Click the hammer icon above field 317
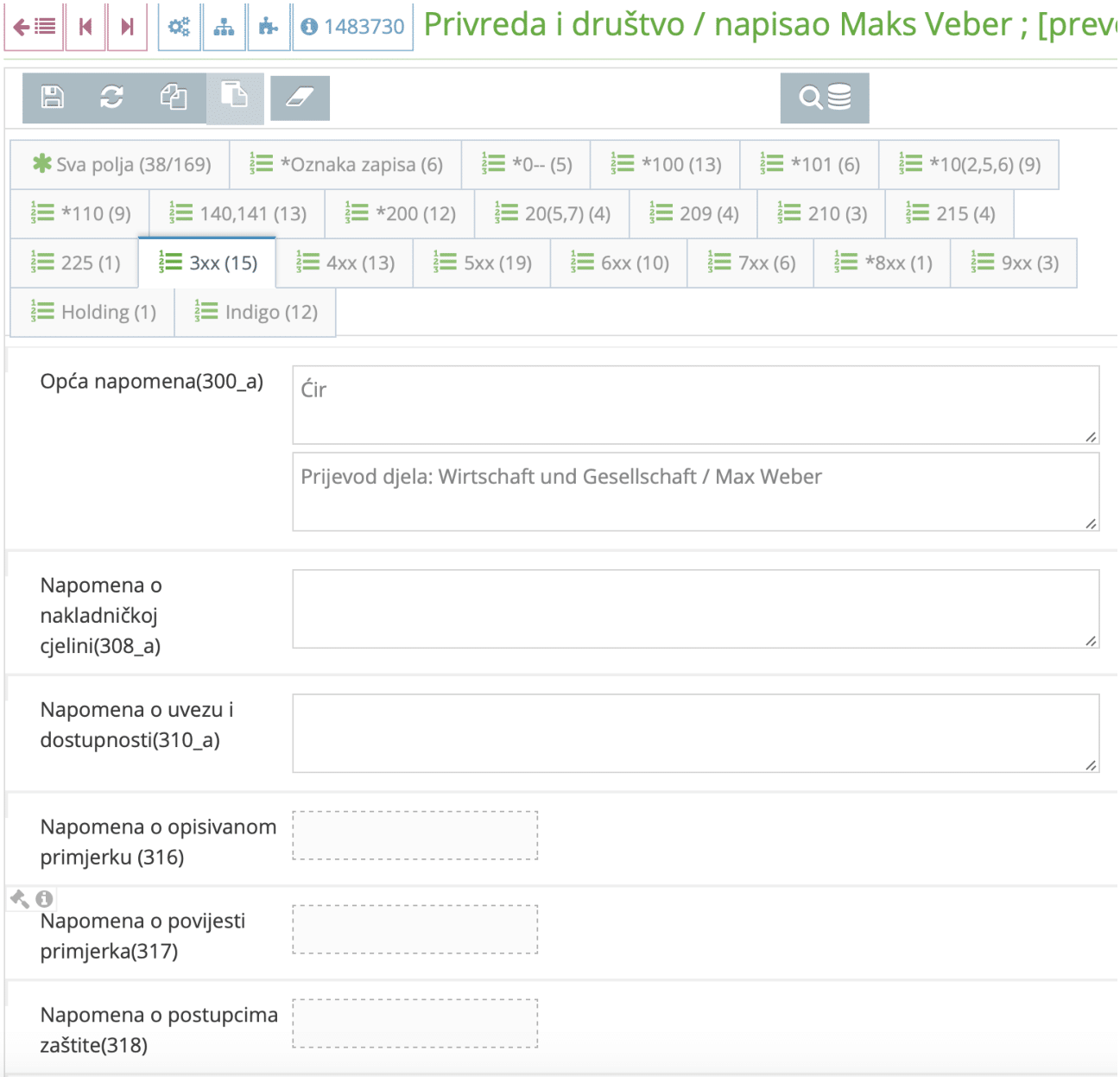Screen dimensions: 1120x1077 pyautogui.click(x=19, y=898)
